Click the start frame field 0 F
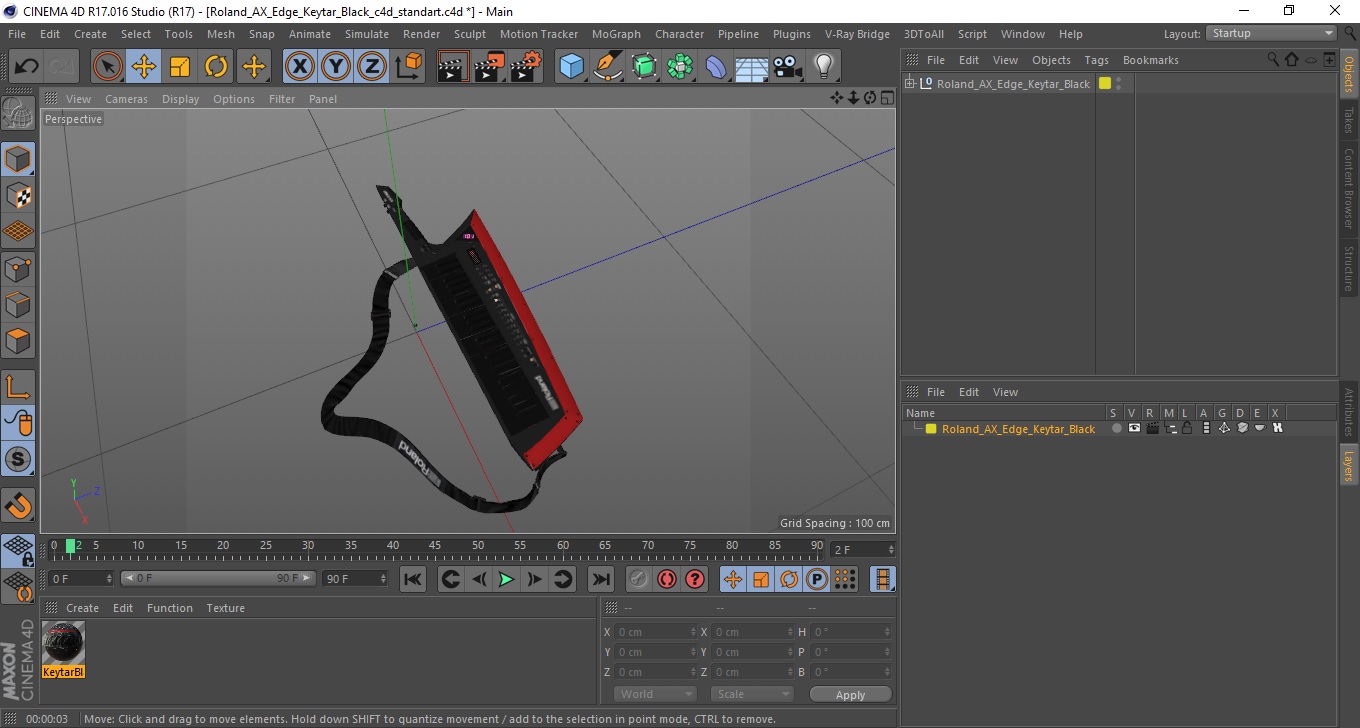Screen dimensions: 1360x728 pos(81,579)
